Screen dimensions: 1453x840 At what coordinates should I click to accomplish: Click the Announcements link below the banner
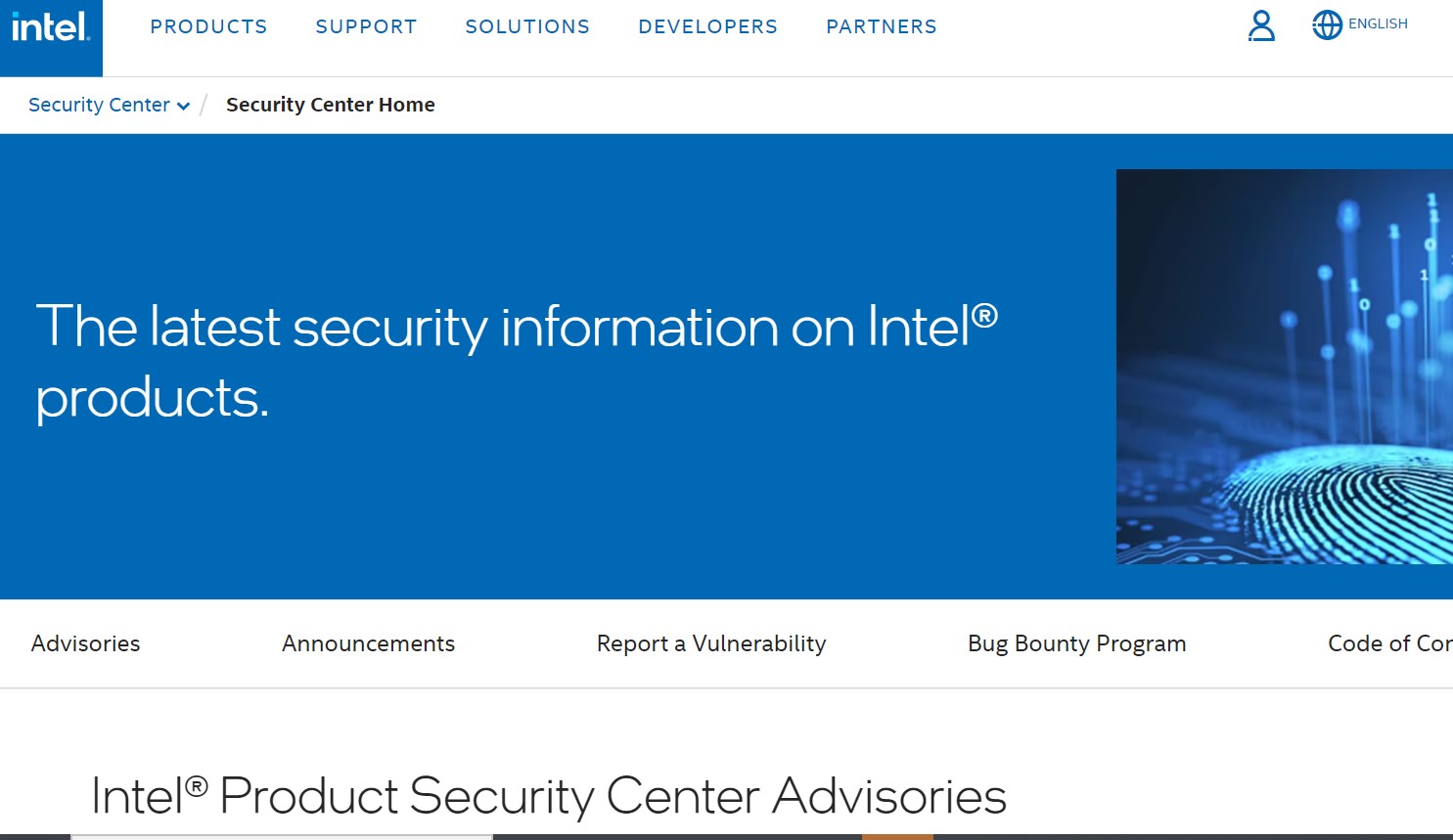point(368,643)
